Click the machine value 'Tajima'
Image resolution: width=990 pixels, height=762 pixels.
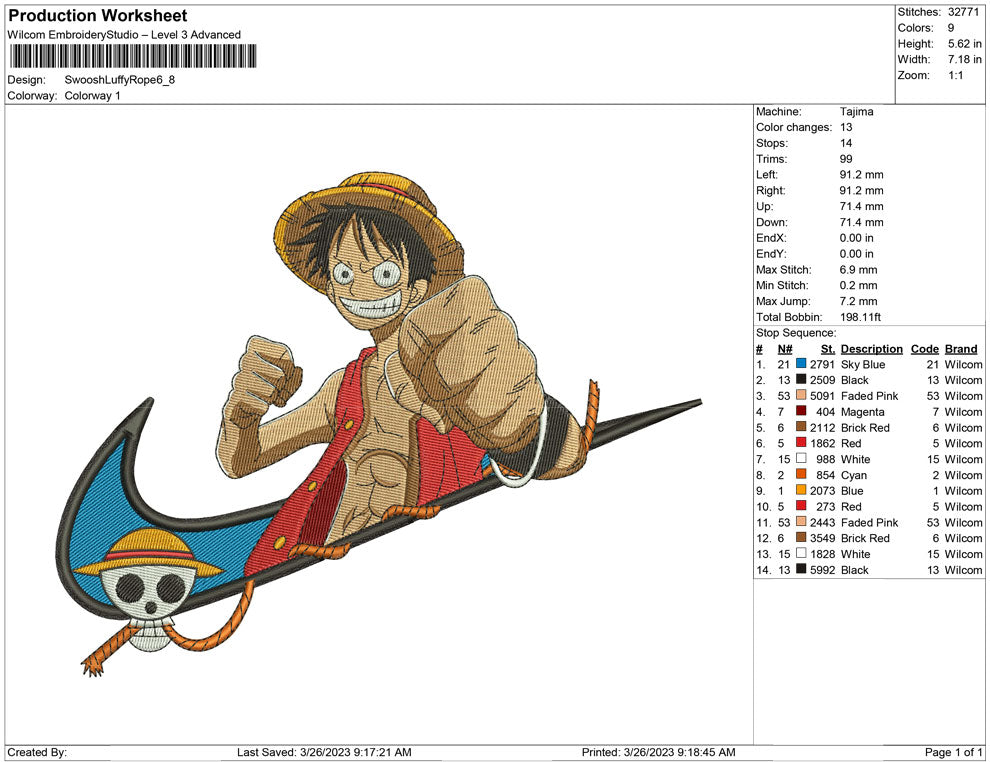pos(857,112)
